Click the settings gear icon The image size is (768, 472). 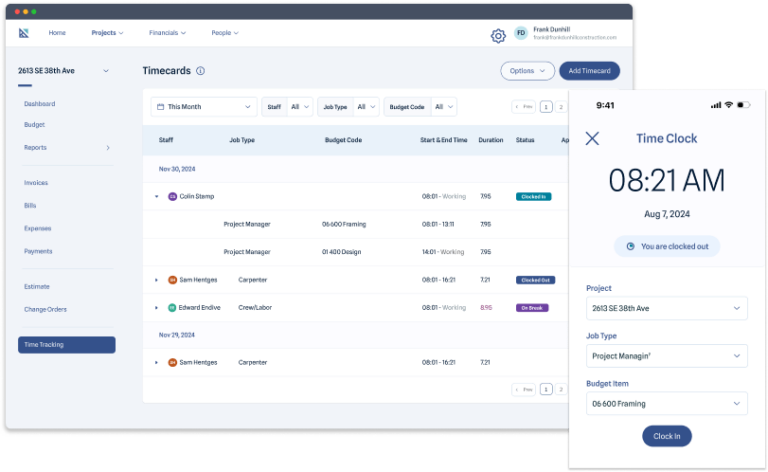click(x=498, y=36)
